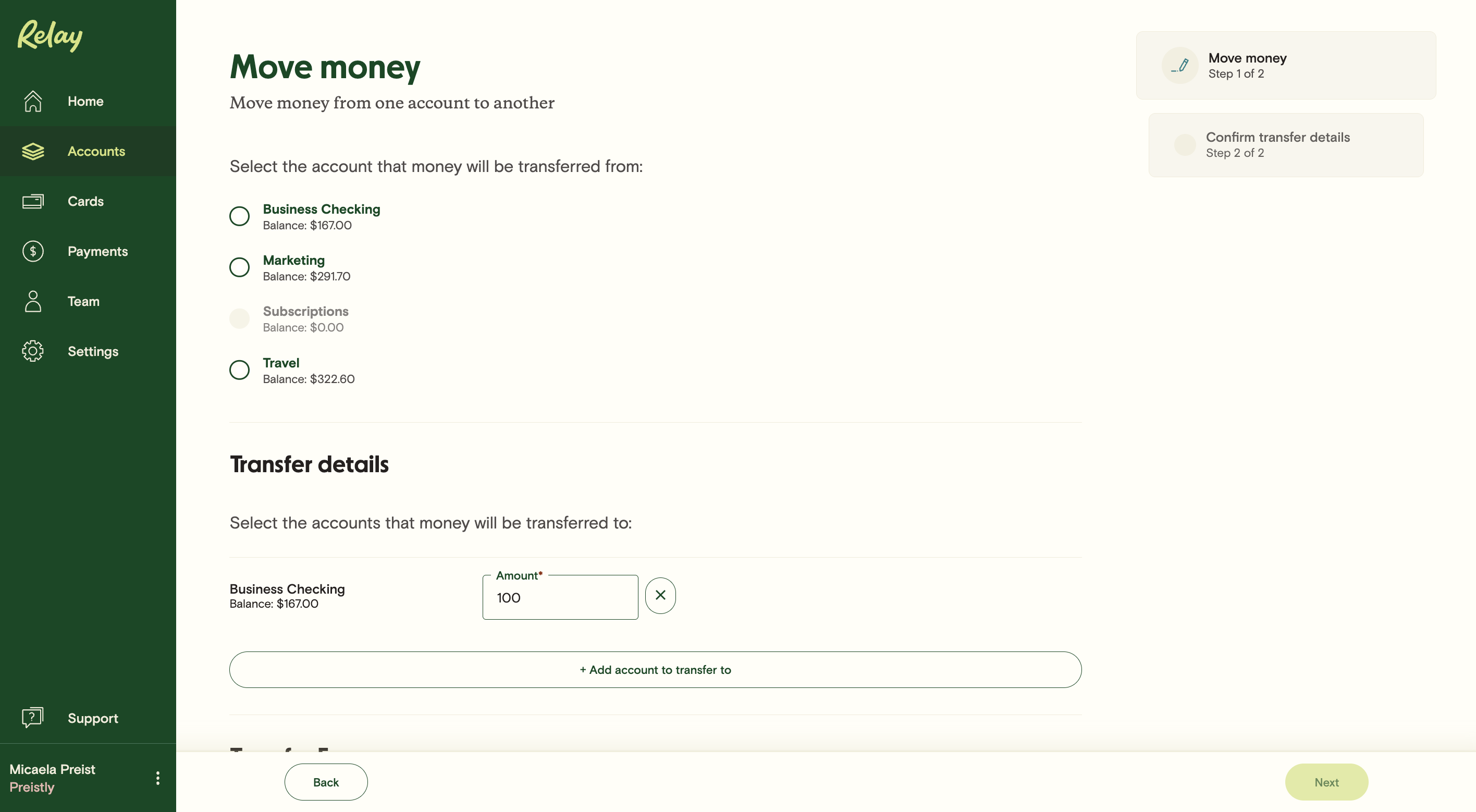Select Marketing account radio button
Viewport: 1476px width, 812px height.
click(240, 267)
